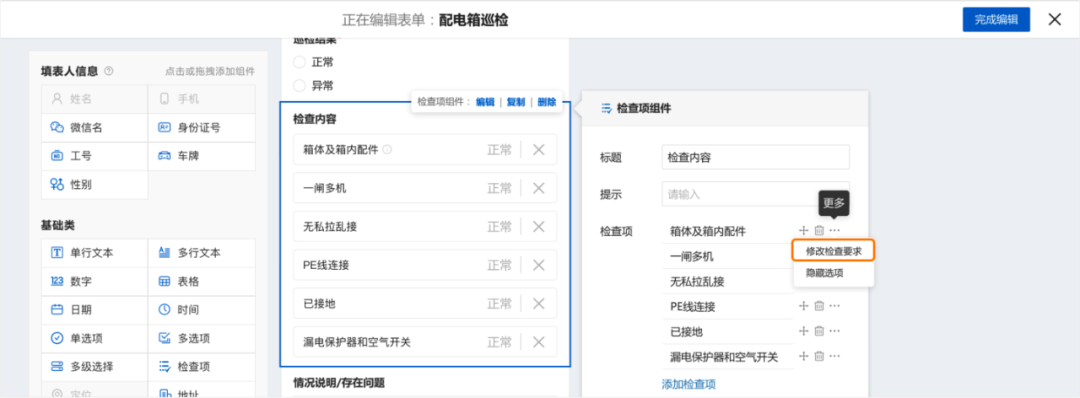Screen dimensions: 1080x398
Task: Select the 异常 radio option
Action: pos(299,86)
